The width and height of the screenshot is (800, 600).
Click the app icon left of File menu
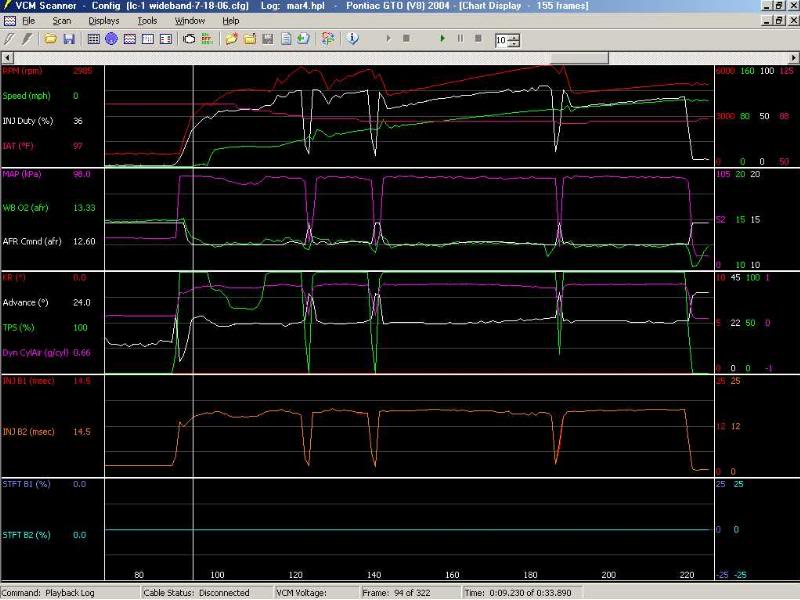pos(9,20)
